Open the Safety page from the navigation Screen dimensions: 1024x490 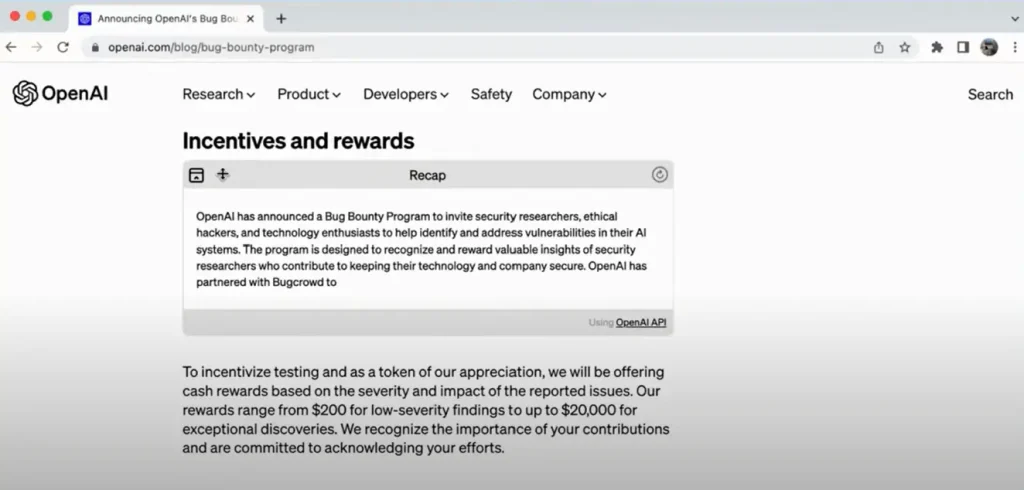(491, 94)
